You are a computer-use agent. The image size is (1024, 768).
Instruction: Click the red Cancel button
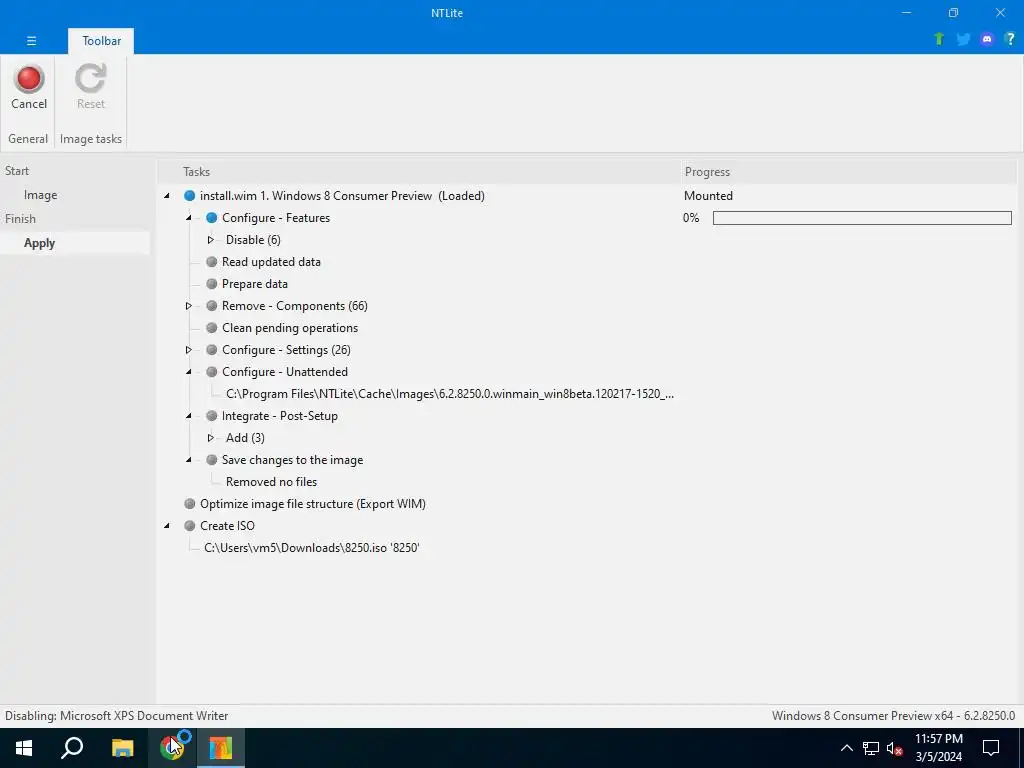click(29, 88)
